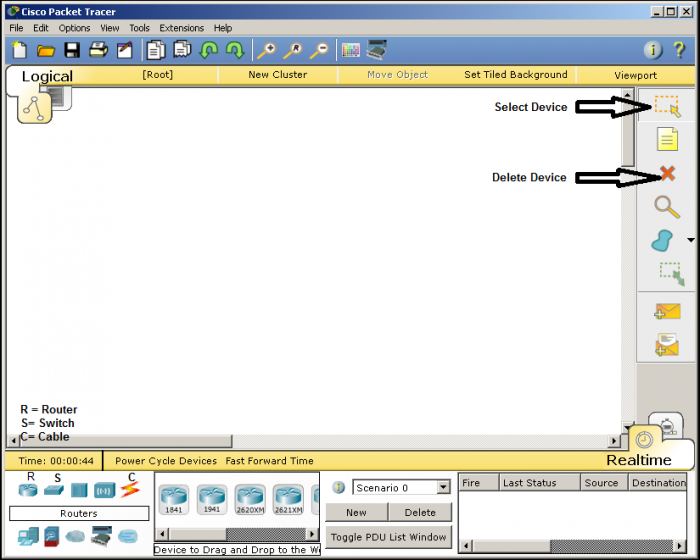700x560 pixels.
Task: Click the Zoom Out magnifier icon
Action: tap(319, 50)
